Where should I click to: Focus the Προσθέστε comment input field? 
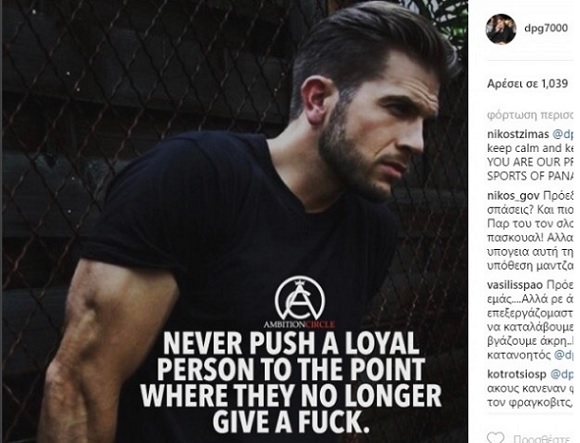click(x=544, y=439)
